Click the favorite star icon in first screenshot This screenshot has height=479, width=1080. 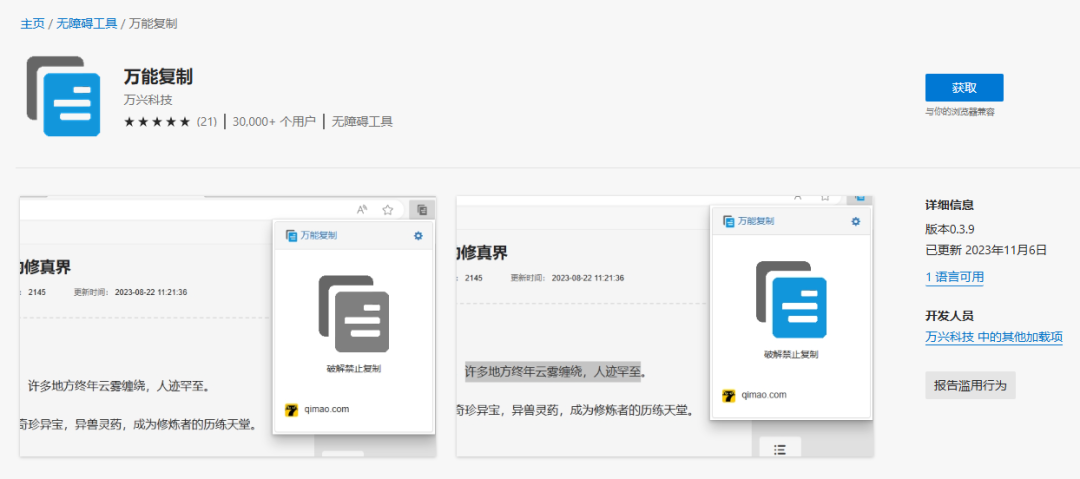[388, 210]
